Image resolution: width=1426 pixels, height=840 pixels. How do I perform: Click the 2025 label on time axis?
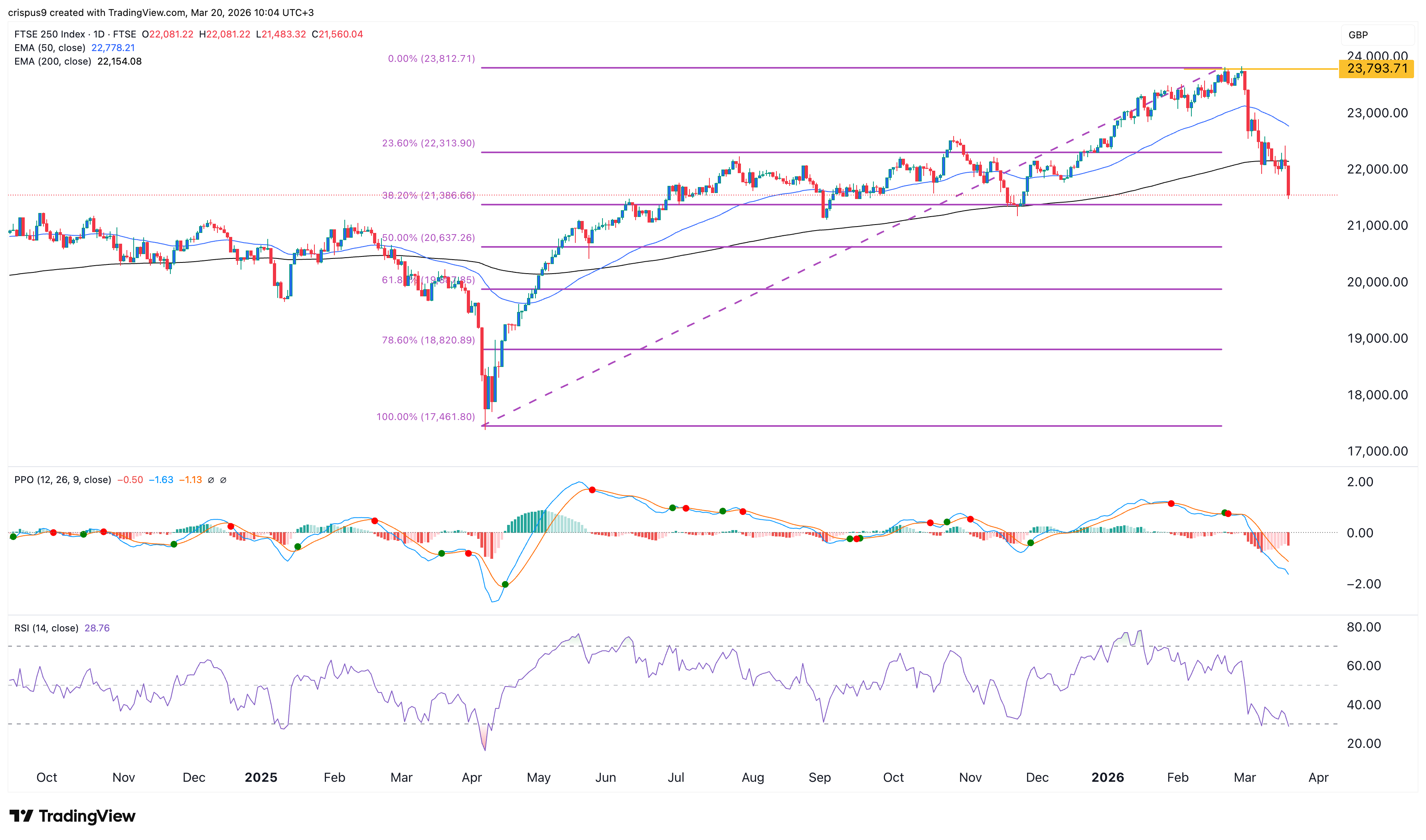point(261,777)
